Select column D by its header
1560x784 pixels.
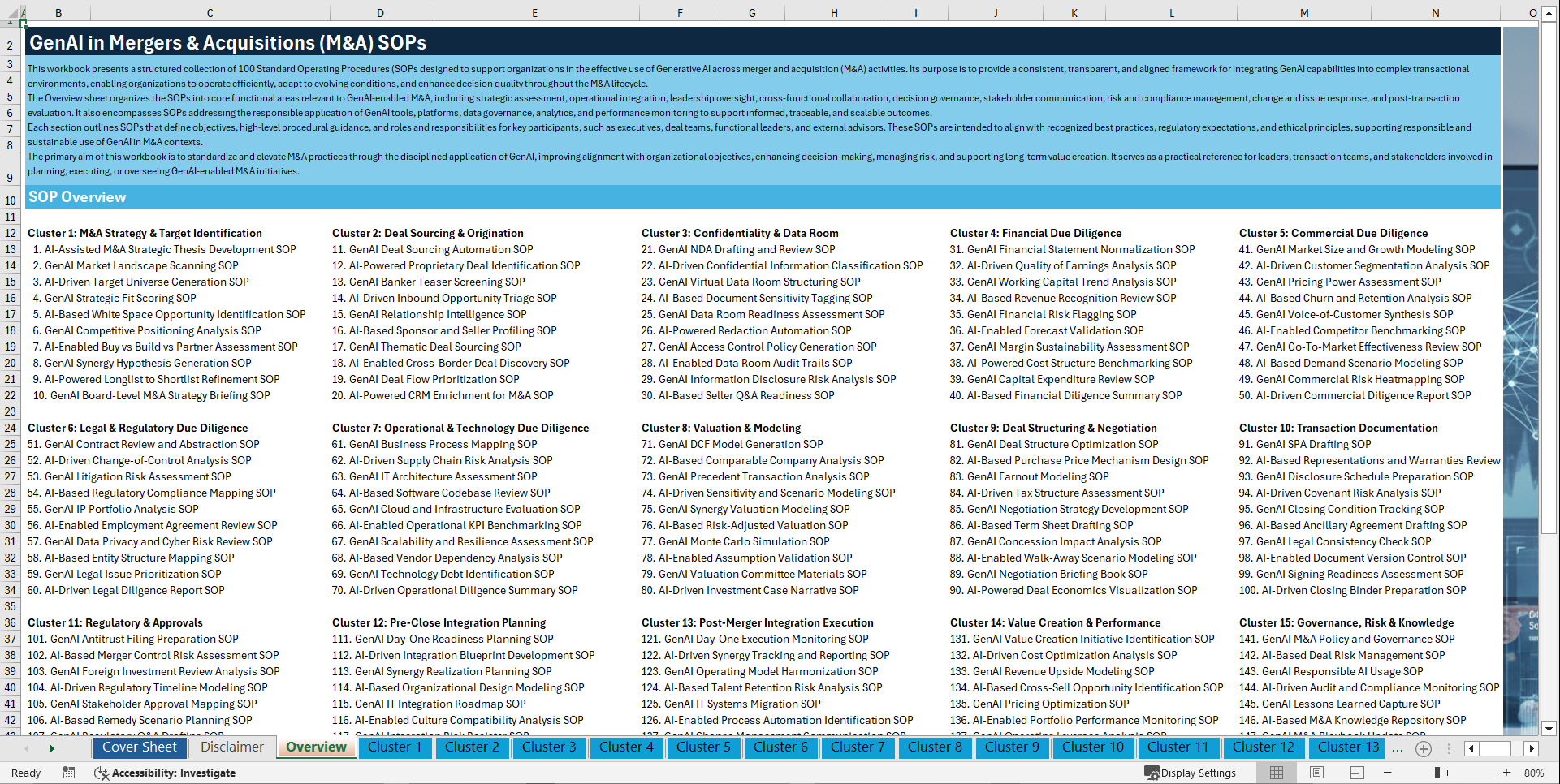pyautogui.click(x=380, y=12)
